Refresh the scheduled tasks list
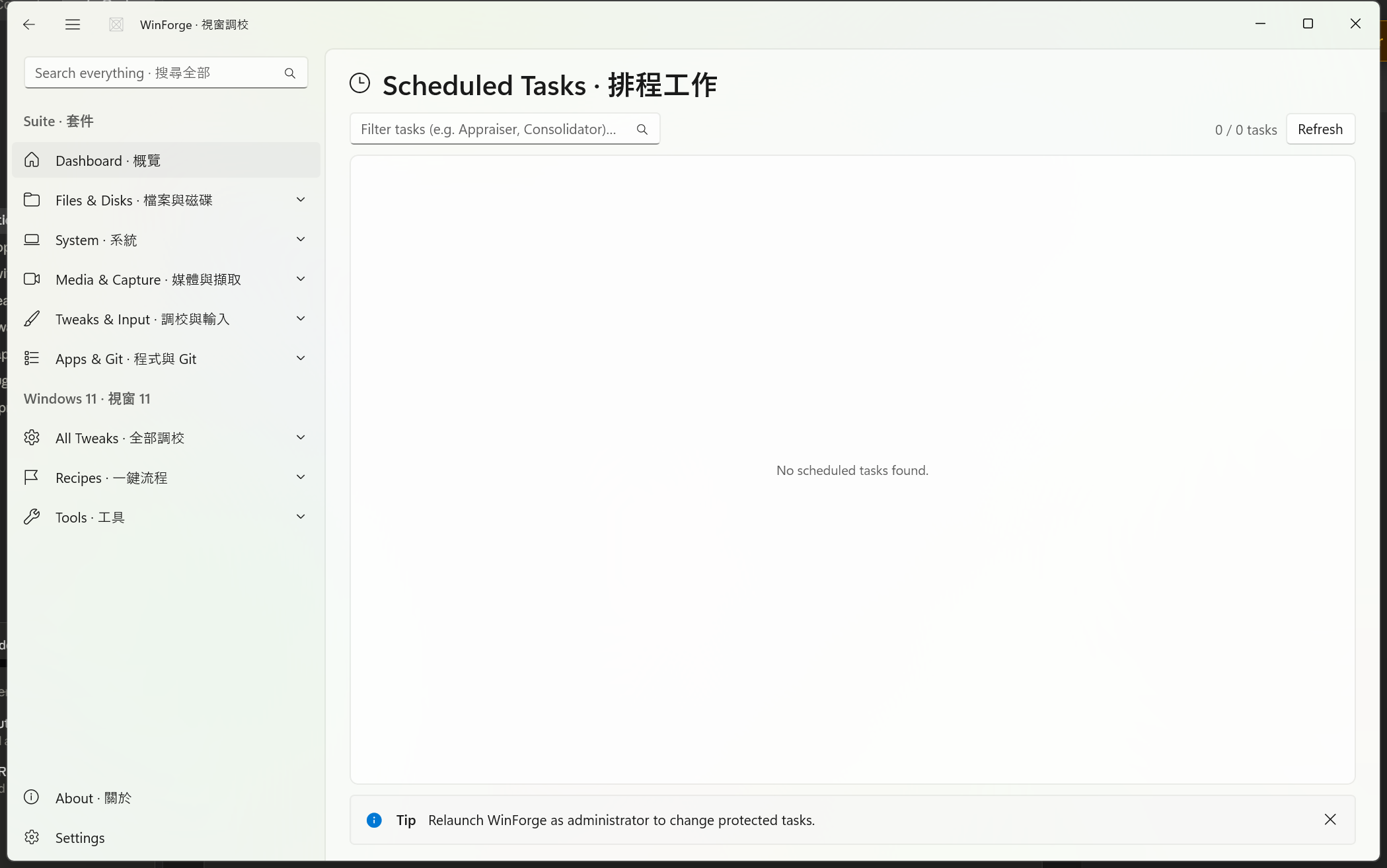This screenshot has width=1387, height=868. point(1320,129)
